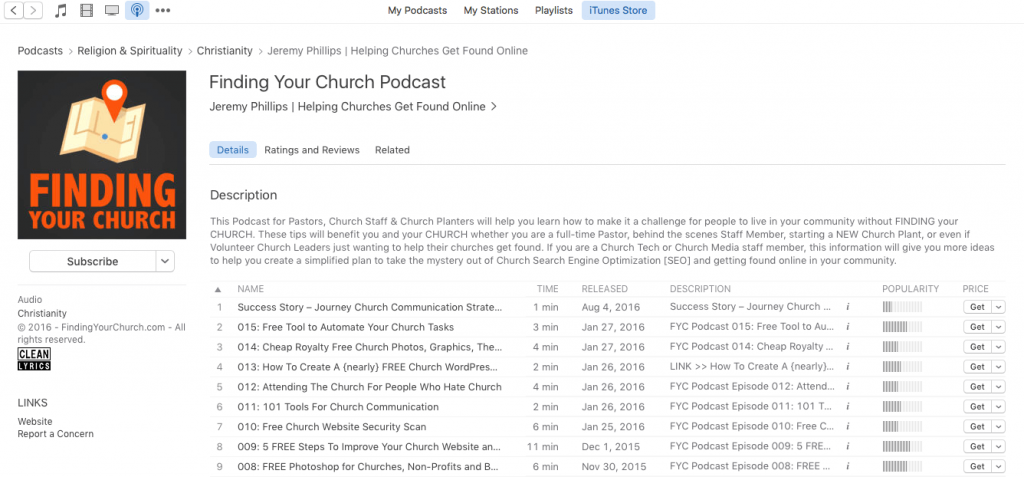Image resolution: width=1024 pixels, height=477 pixels.
Task: Select the iTunes Store tab
Action: tap(618, 10)
